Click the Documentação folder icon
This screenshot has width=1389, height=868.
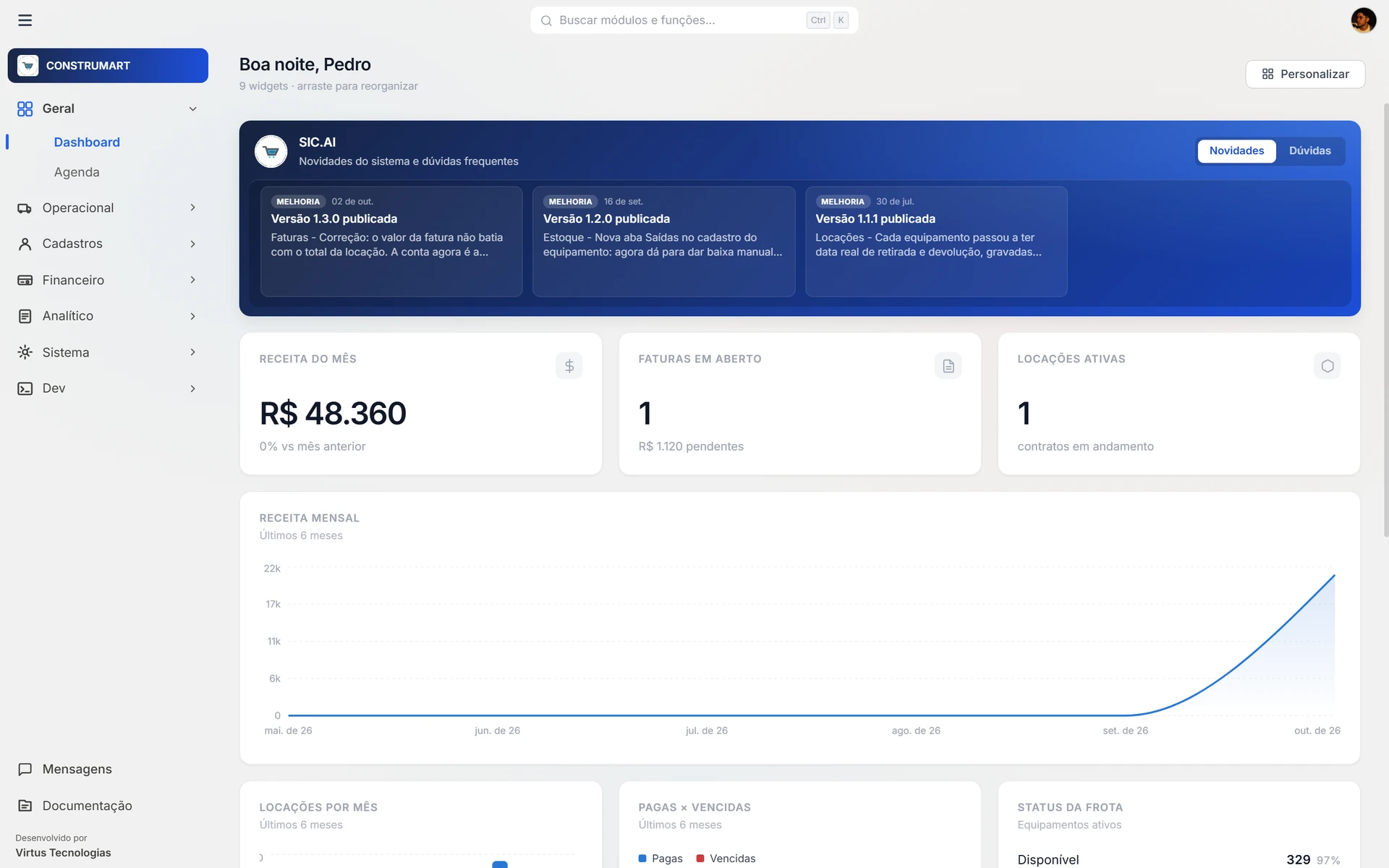coord(25,805)
